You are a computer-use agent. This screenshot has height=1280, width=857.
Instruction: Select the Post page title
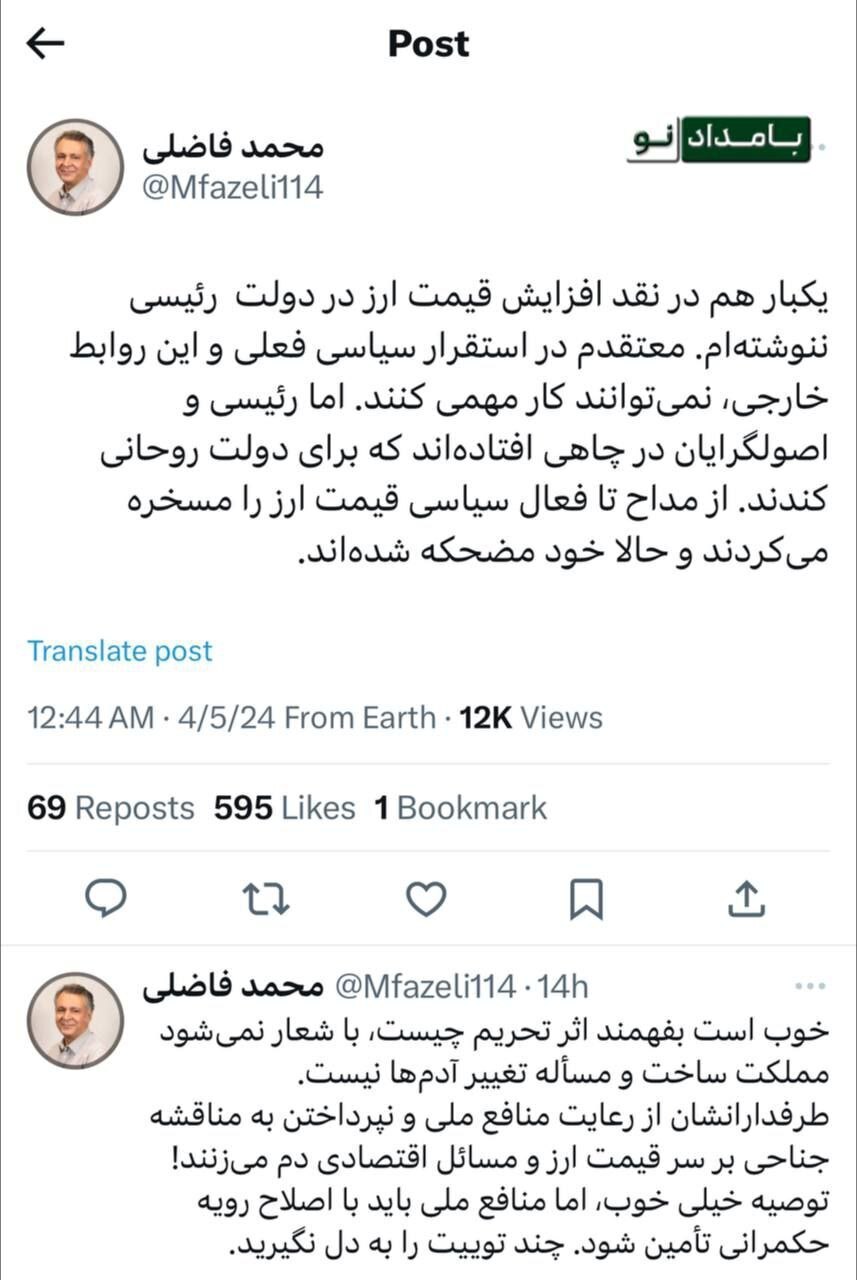coord(427,43)
